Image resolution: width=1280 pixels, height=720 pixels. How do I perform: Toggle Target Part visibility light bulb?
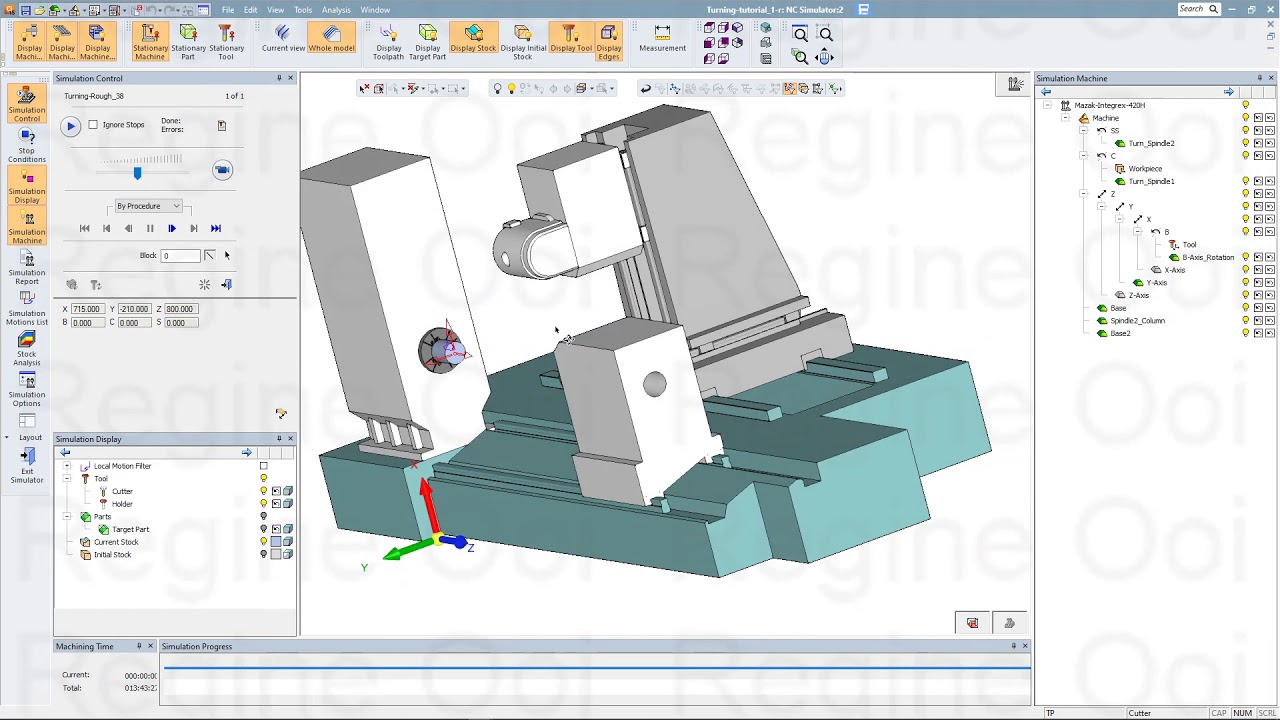tap(264, 529)
